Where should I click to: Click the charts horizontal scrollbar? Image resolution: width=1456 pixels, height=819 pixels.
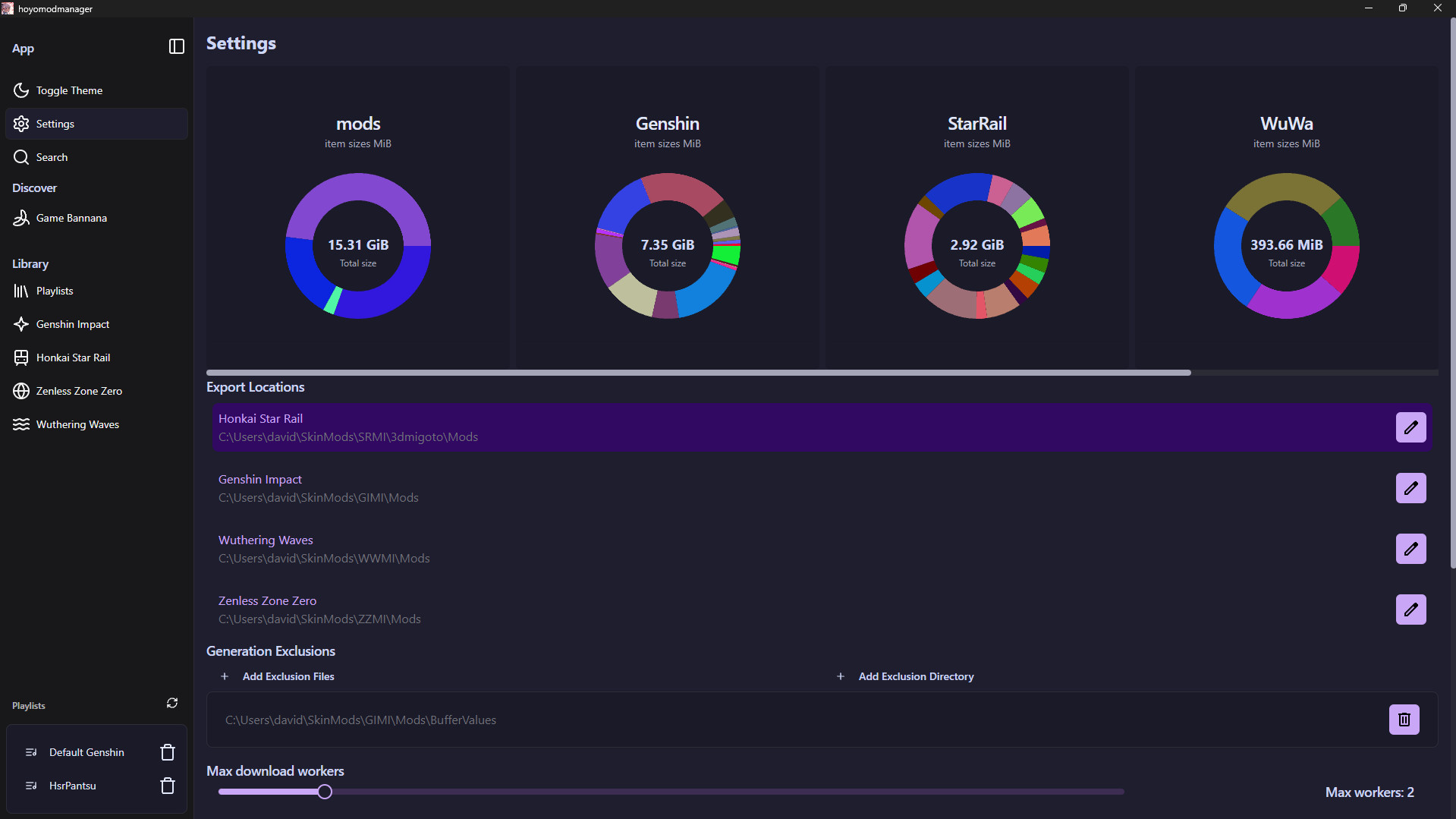pos(698,373)
